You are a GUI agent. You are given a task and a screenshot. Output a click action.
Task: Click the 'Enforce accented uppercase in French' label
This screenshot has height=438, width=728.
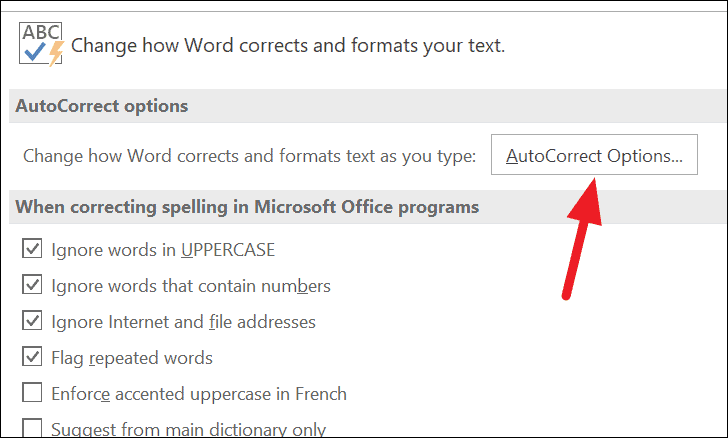pyautogui.click(x=199, y=394)
